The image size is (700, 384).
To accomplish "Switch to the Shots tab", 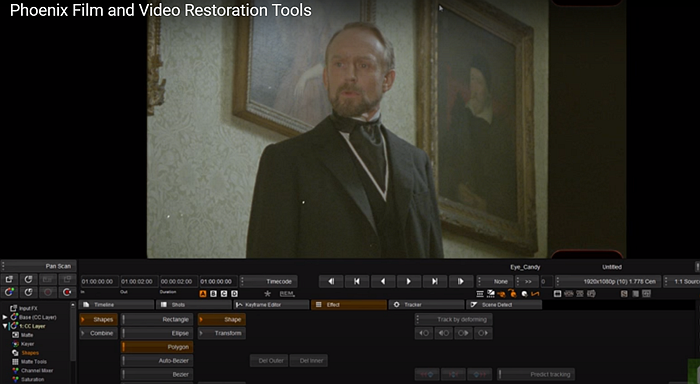I will coord(194,305).
